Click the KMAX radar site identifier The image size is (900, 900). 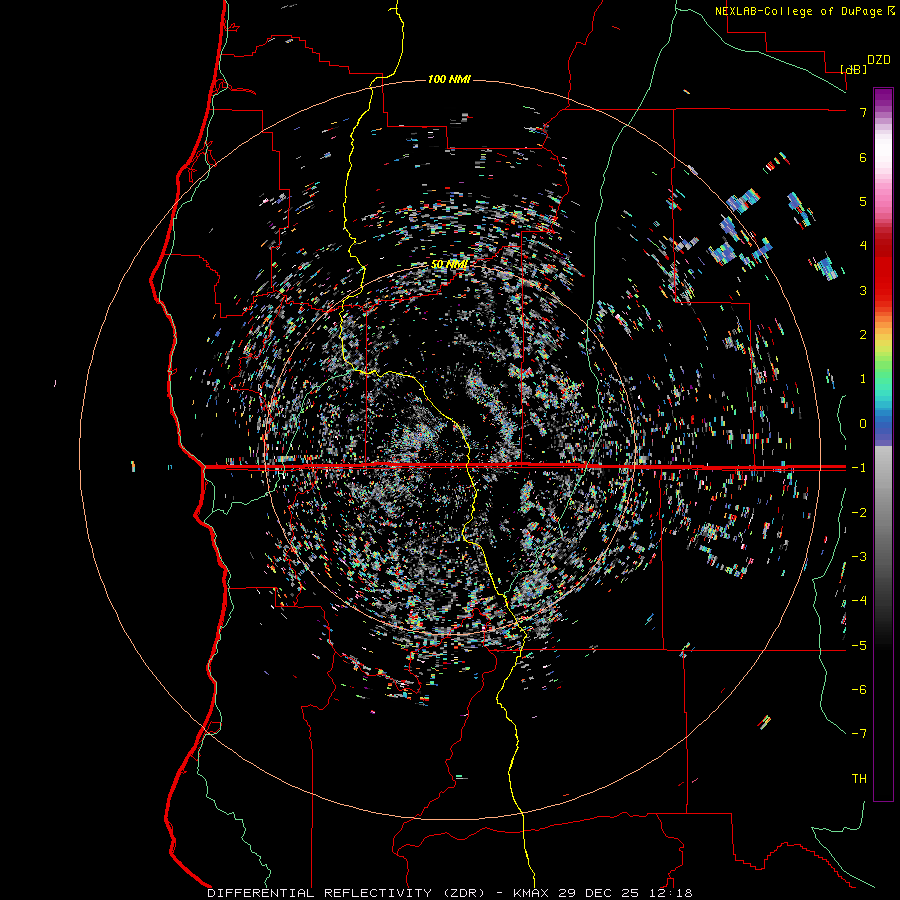tap(532, 893)
